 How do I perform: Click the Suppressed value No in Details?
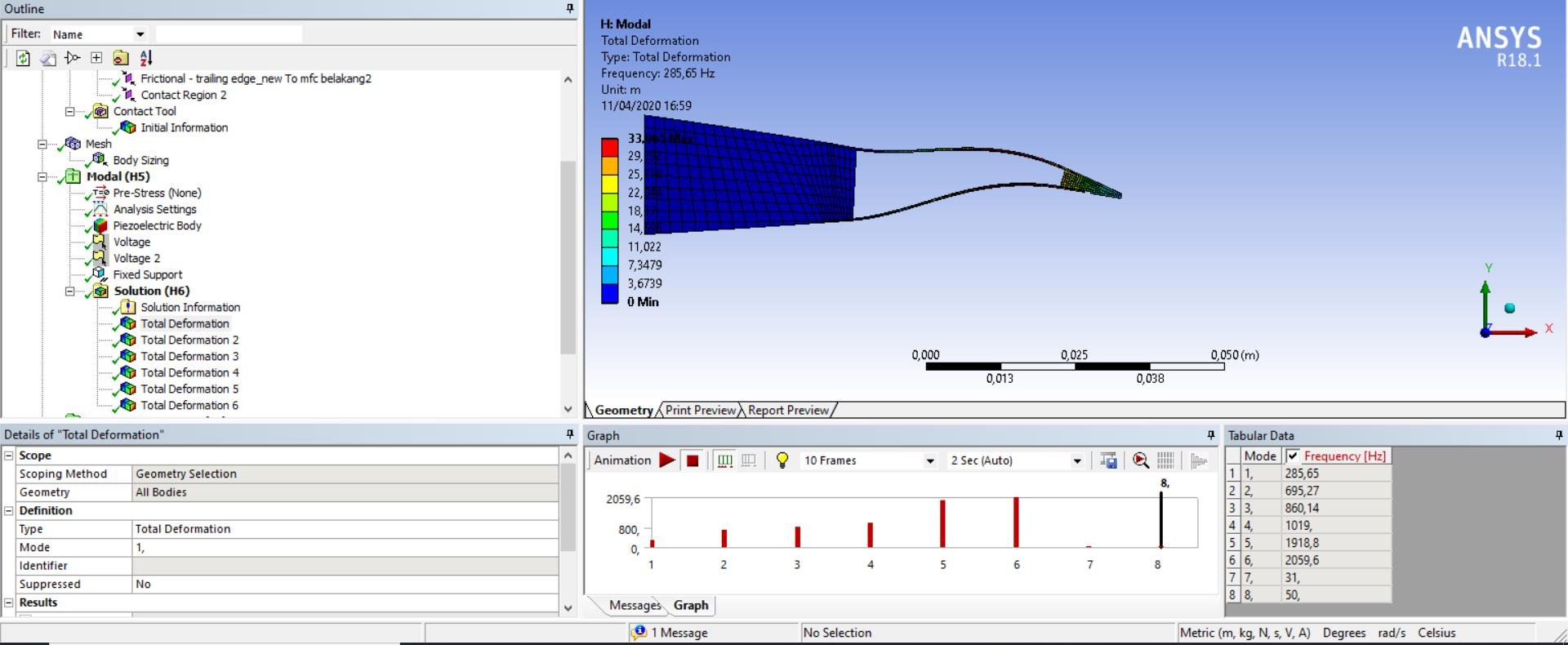point(345,584)
